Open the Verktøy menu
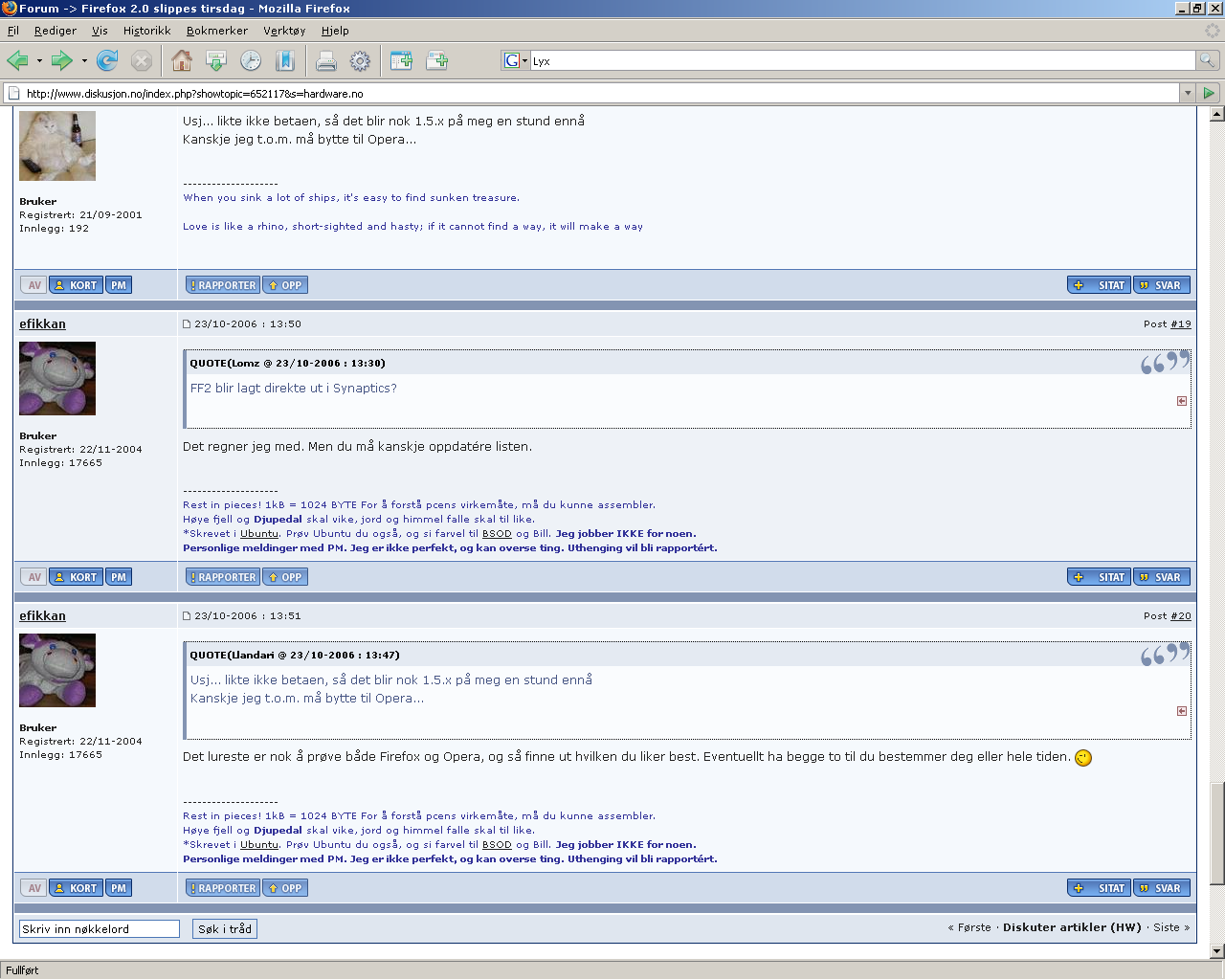1225x980 pixels. [x=284, y=31]
